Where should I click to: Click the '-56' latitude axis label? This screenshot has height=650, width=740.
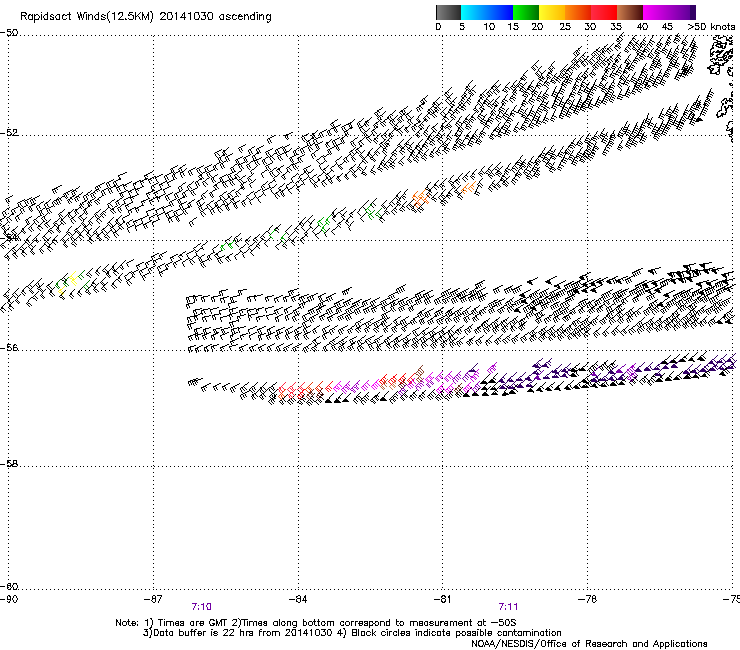(9, 348)
